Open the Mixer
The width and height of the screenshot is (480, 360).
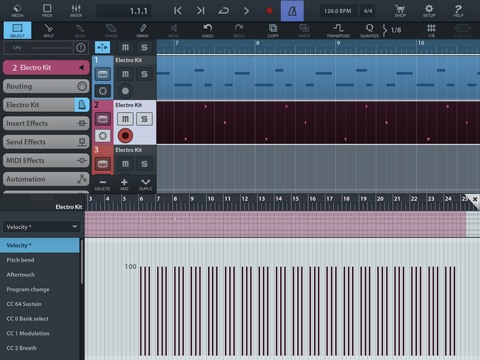76,11
